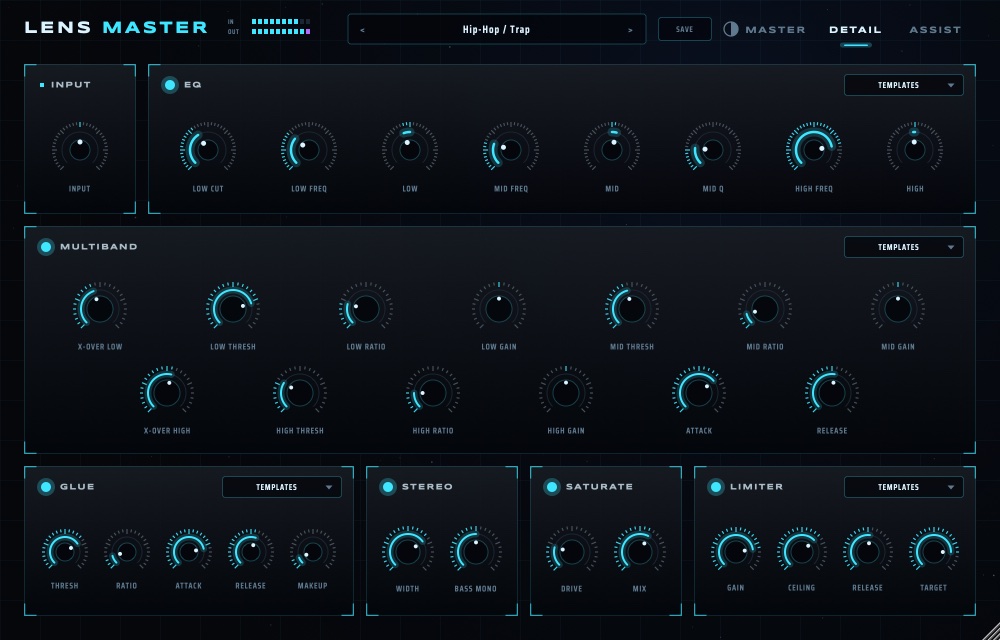The height and width of the screenshot is (640, 1000).
Task: Click the Saturate Drive knob
Action: 571,551
